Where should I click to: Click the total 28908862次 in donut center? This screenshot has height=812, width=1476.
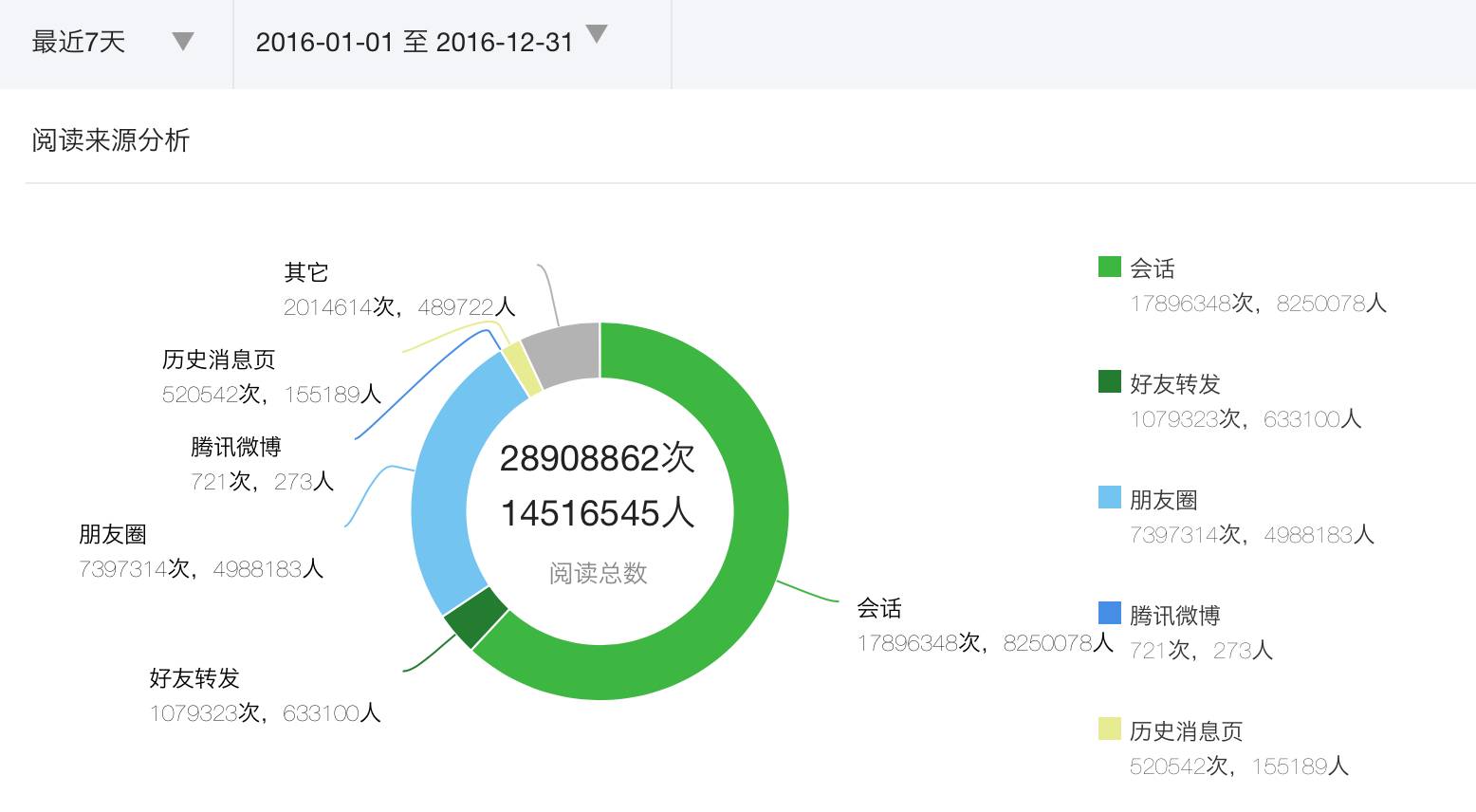click(598, 459)
